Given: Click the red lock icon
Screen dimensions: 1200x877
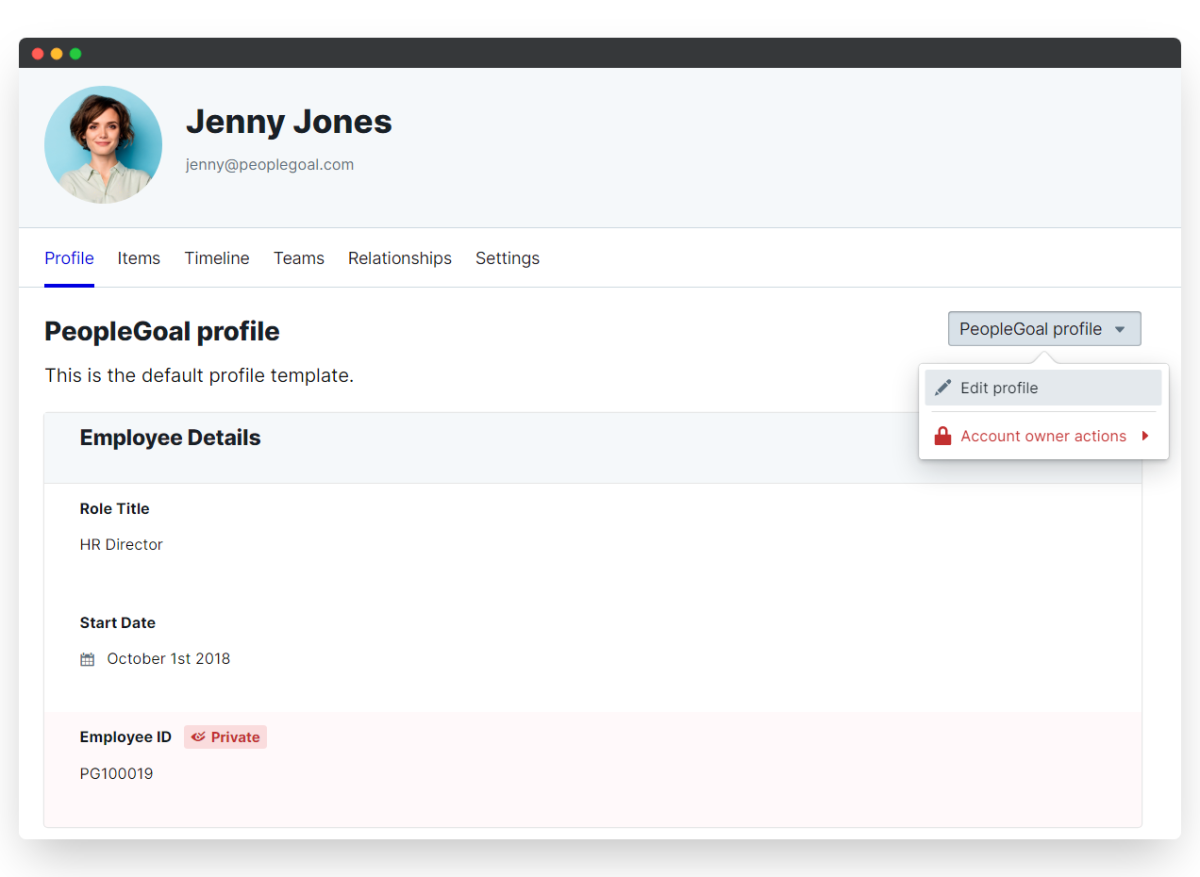Looking at the screenshot, I should pos(942,436).
